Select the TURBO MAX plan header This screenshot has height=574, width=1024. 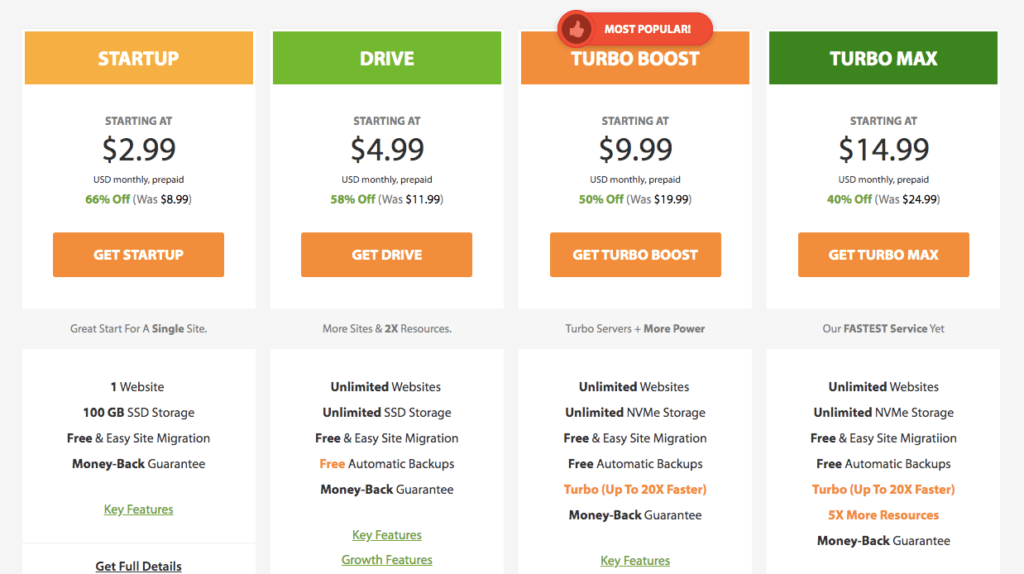884,58
